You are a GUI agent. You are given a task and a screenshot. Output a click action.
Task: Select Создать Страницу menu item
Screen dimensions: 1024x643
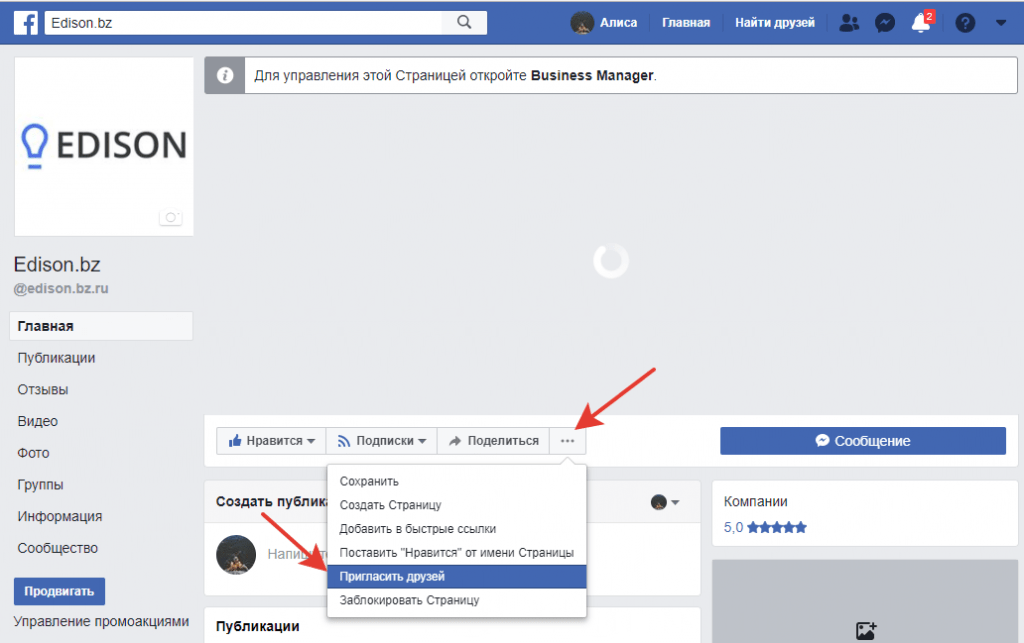point(456,505)
